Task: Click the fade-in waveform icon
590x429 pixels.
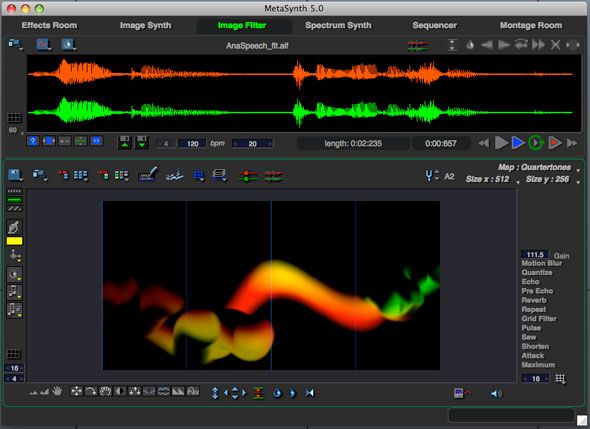Action: click(487, 45)
